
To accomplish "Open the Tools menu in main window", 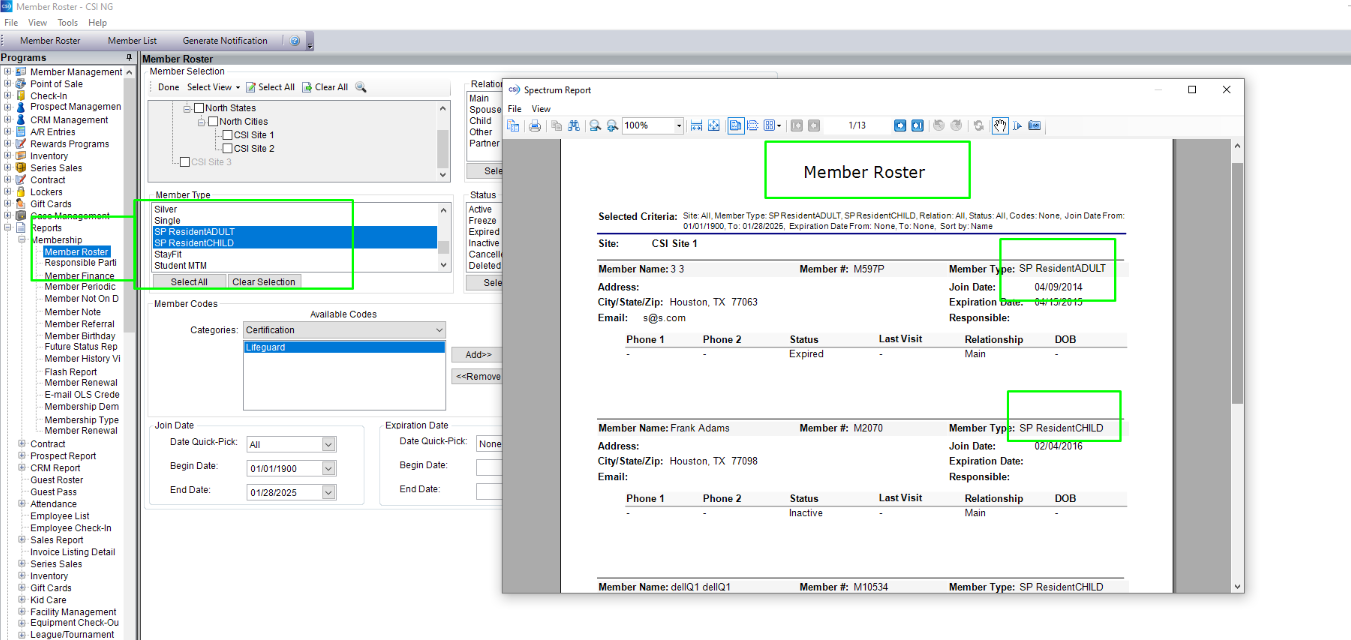I will pyautogui.click(x=68, y=22).
